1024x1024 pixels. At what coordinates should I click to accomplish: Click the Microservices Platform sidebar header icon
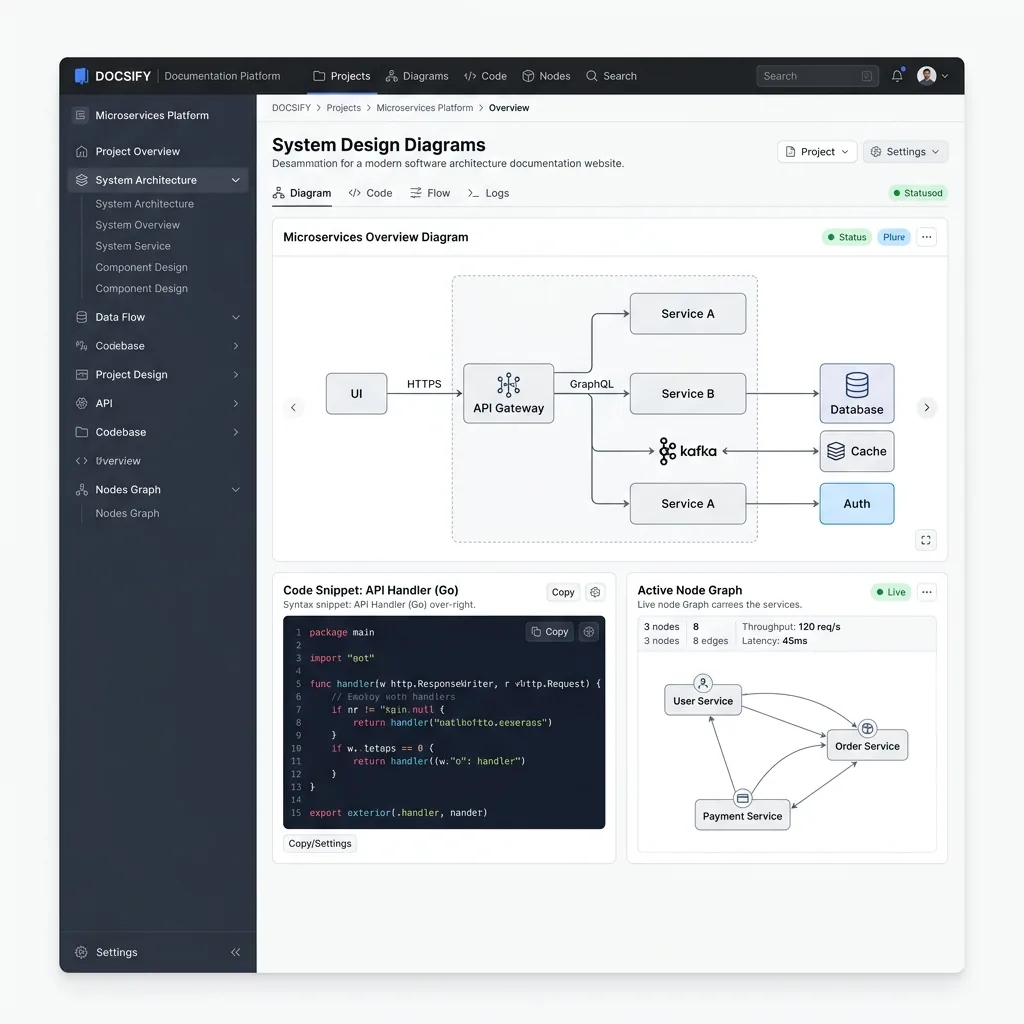(x=80, y=115)
